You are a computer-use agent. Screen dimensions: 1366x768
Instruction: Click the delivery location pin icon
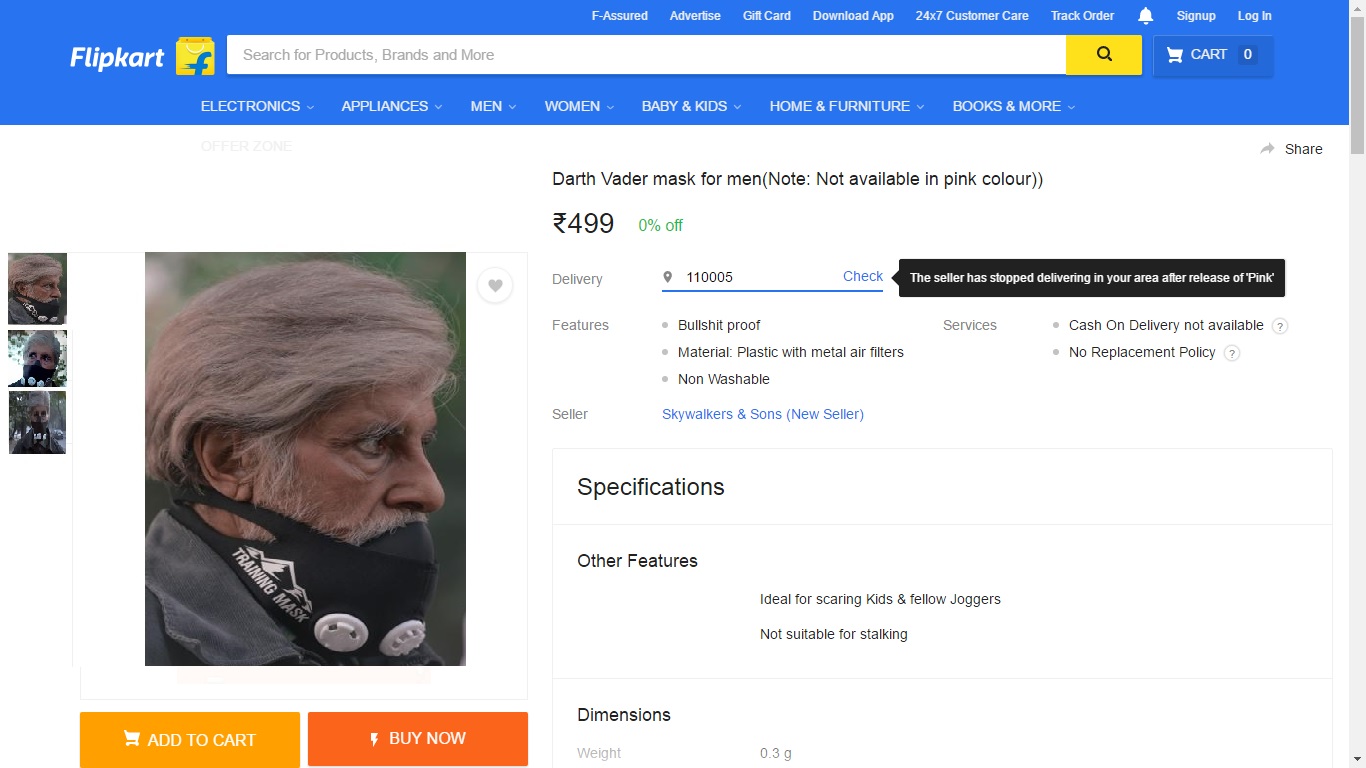668,277
